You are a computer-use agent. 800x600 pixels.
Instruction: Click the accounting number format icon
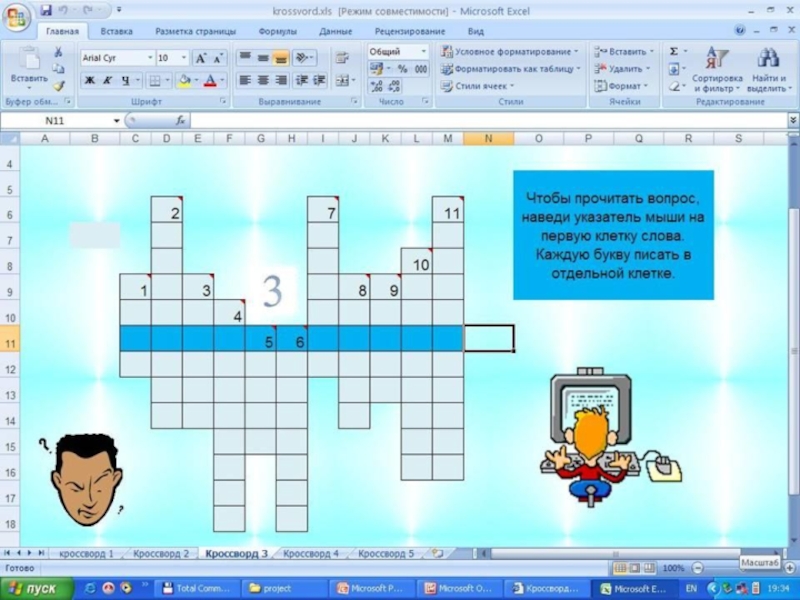[x=377, y=69]
